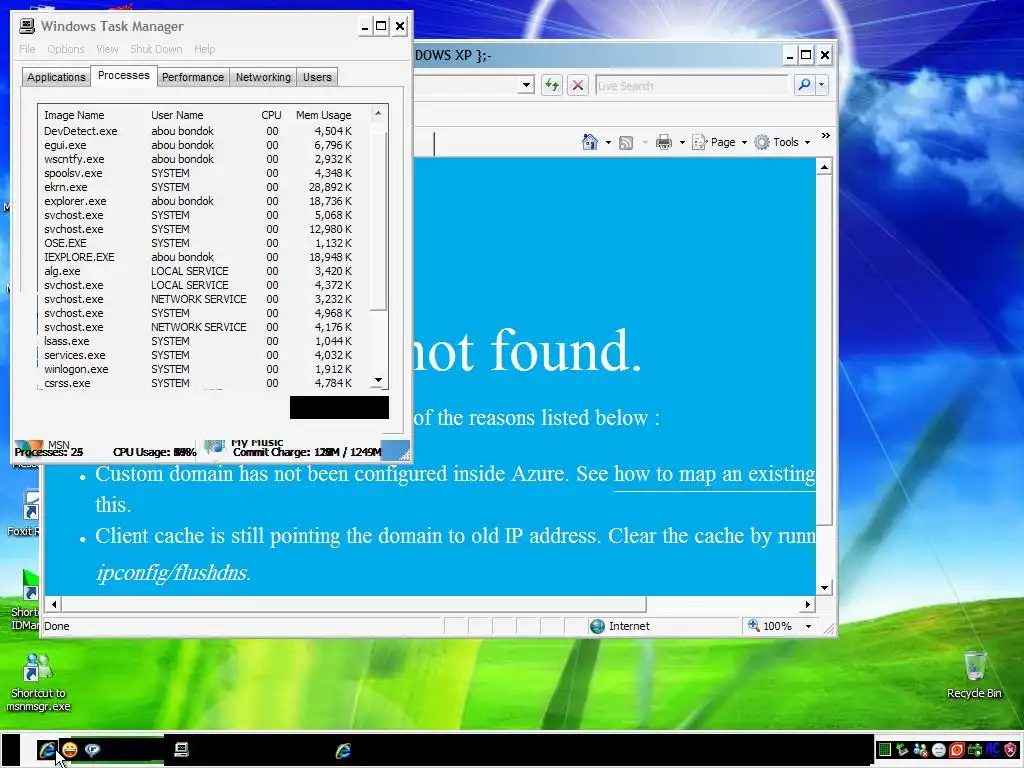Switch to the Applications tab
Viewport: 1024px width, 768px height.
point(56,77)
